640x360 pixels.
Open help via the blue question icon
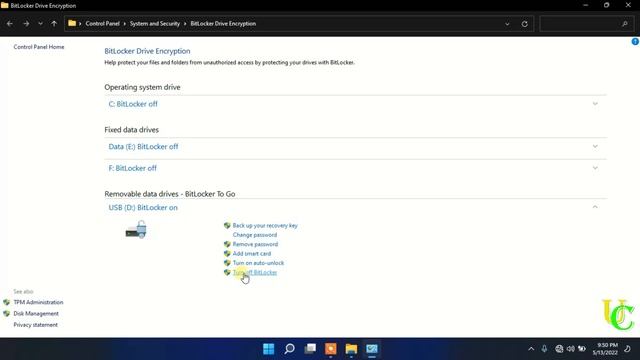[635, 41]
